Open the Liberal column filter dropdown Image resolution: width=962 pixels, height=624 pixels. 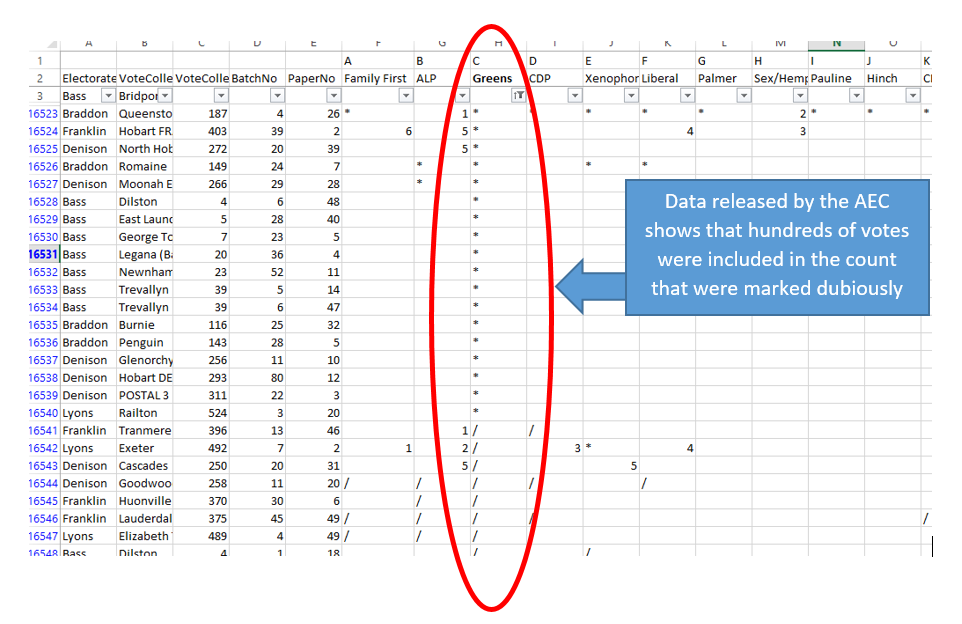[x=688, y=96]
